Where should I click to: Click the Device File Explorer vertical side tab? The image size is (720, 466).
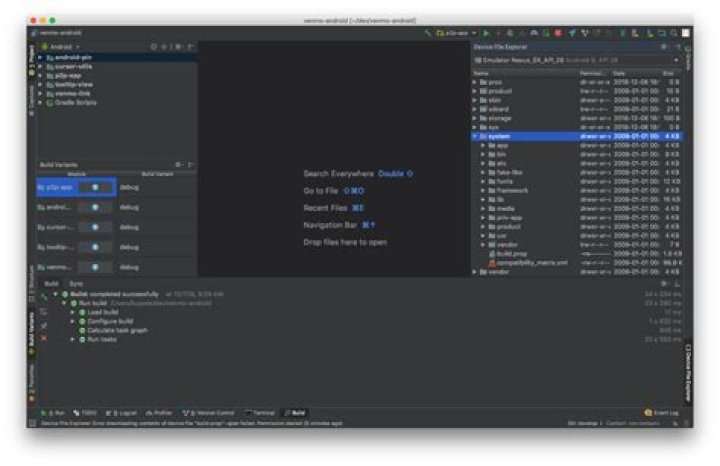point(688,372)
